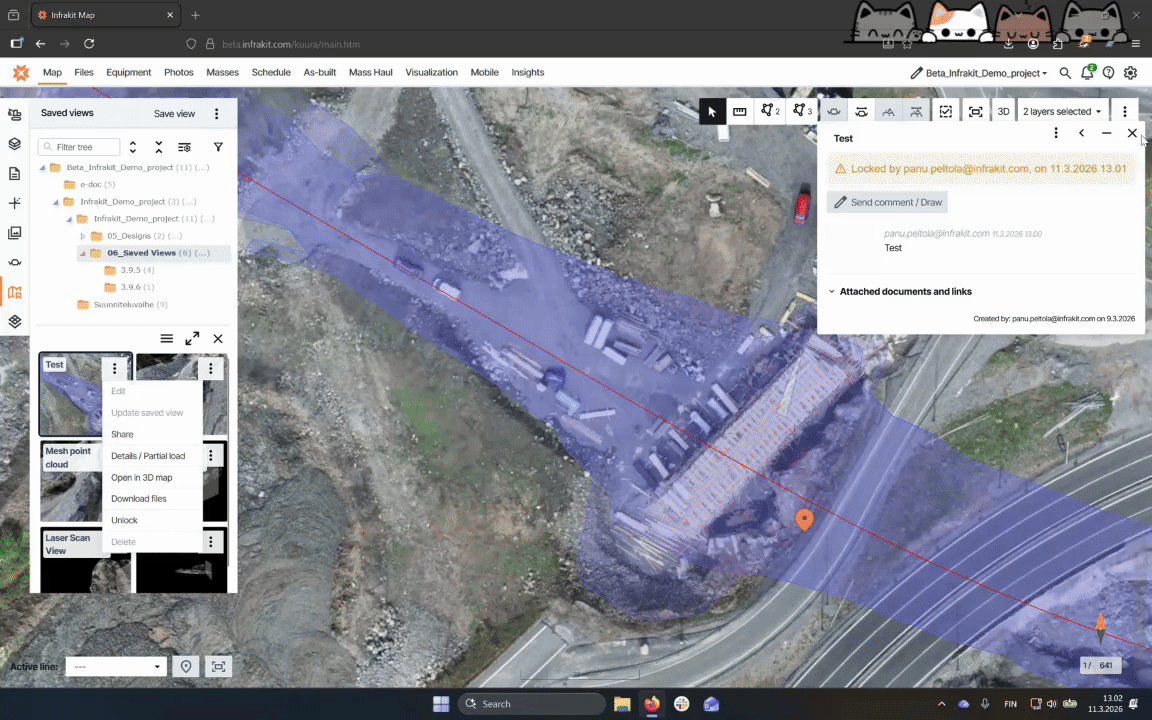Click the location pin button near Active line
Viewport: 1152px width, 720px height.
coord(186,667)
